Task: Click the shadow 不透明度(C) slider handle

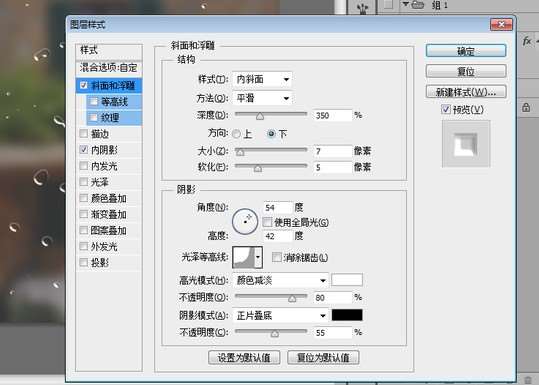Action: pyautogui.click(x=274, y=333)
